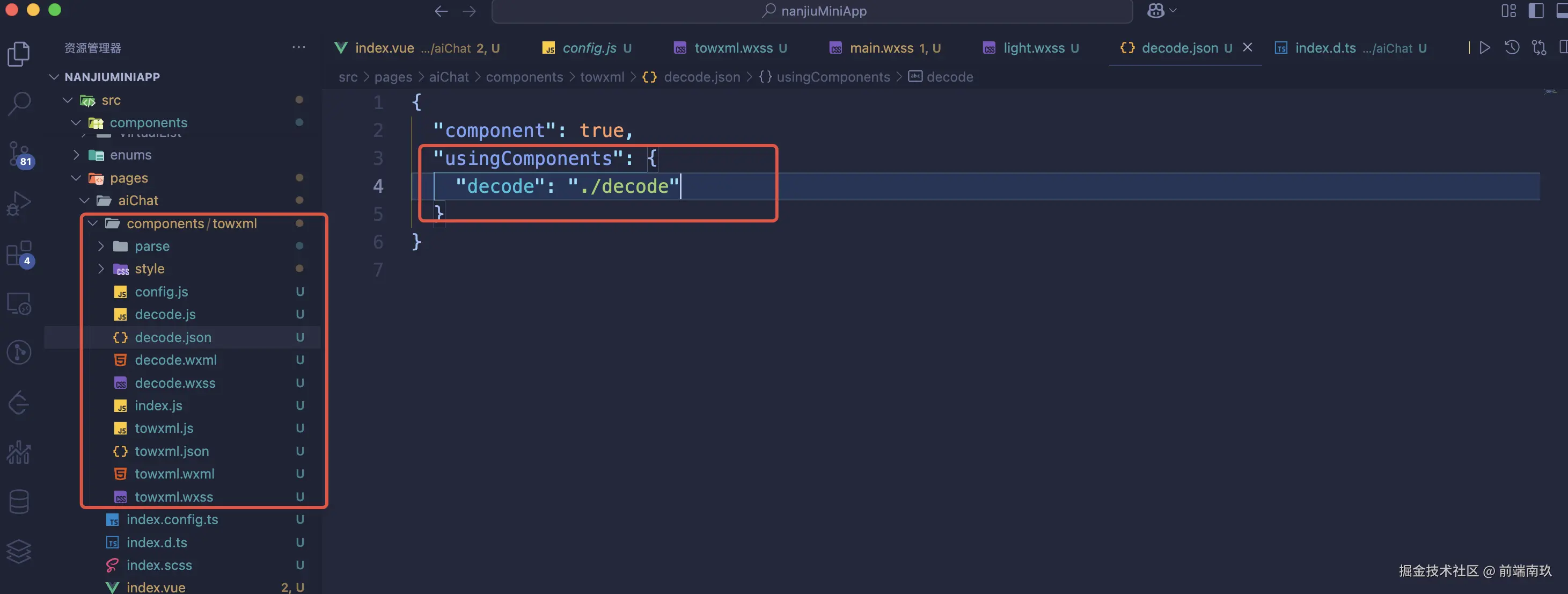Open the Extensions view icon

pos(19,253)
